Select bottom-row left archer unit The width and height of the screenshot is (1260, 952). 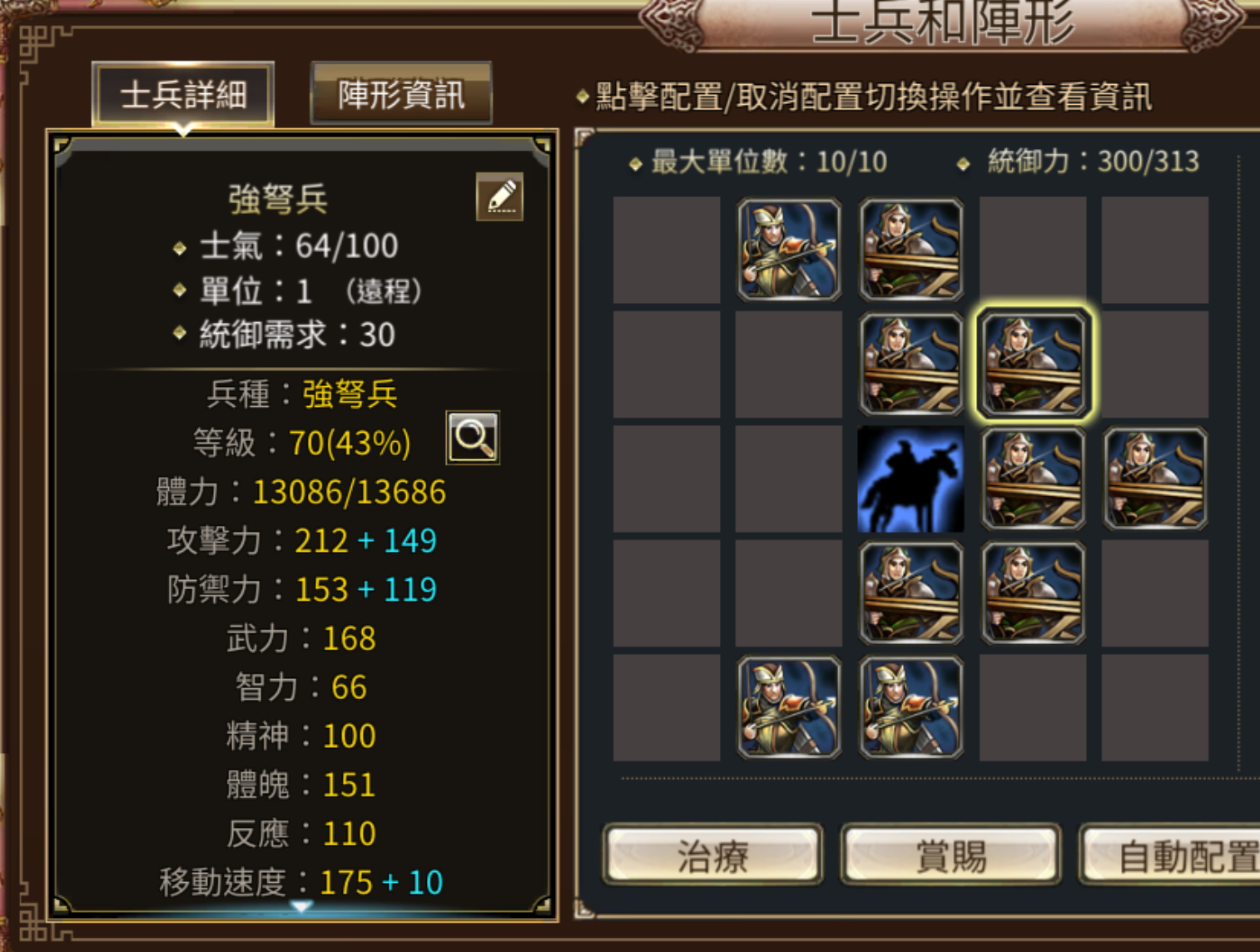(x=789, y=707)
